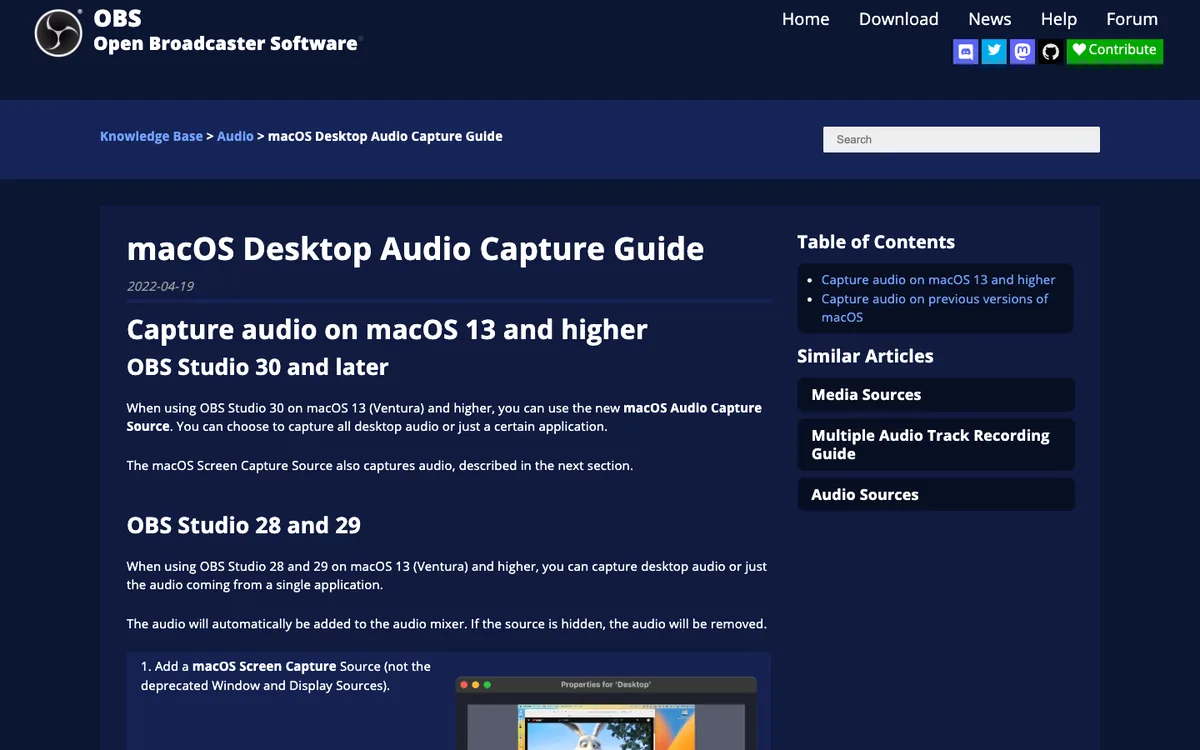Open the Discord social icon

tap(966, 51)
